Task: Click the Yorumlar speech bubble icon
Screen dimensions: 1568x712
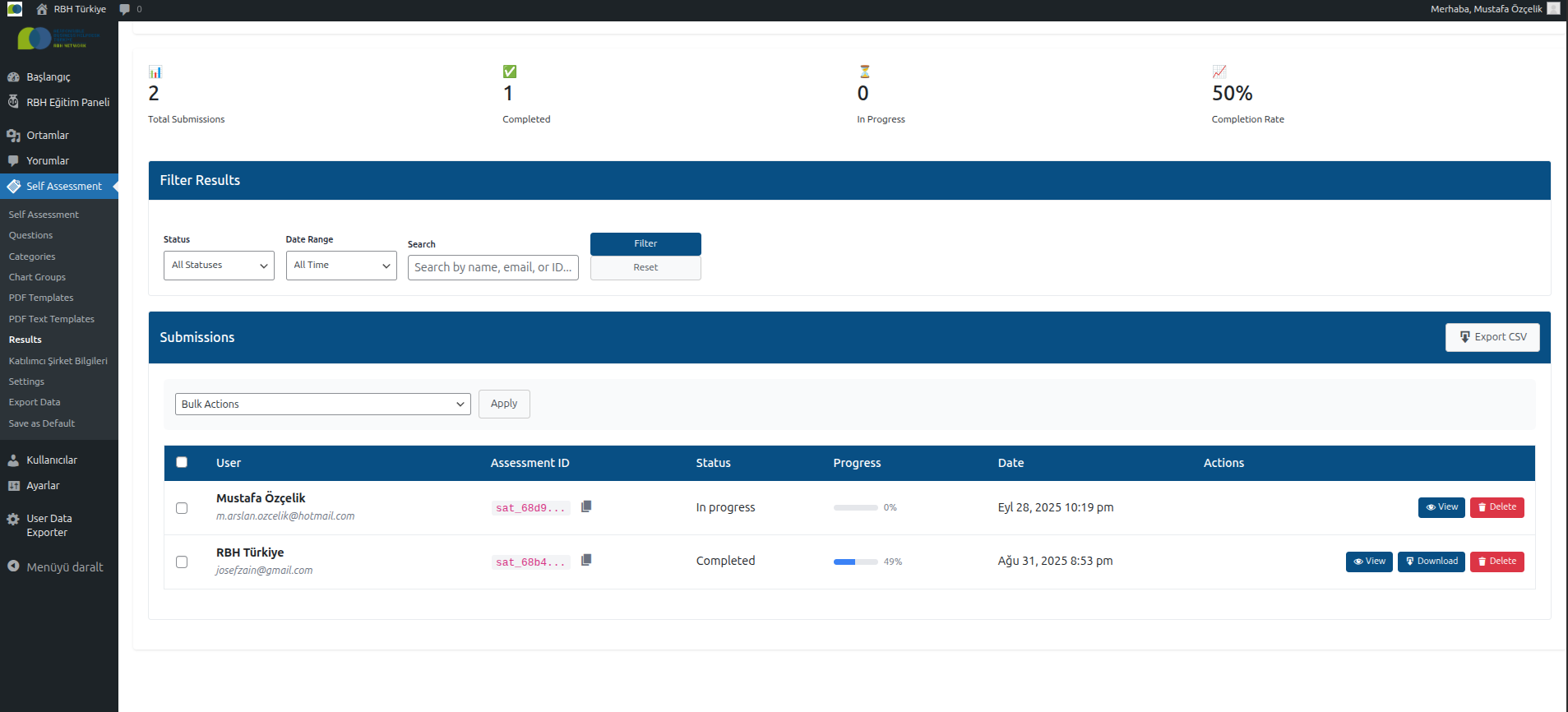Action: click(13, 160)
